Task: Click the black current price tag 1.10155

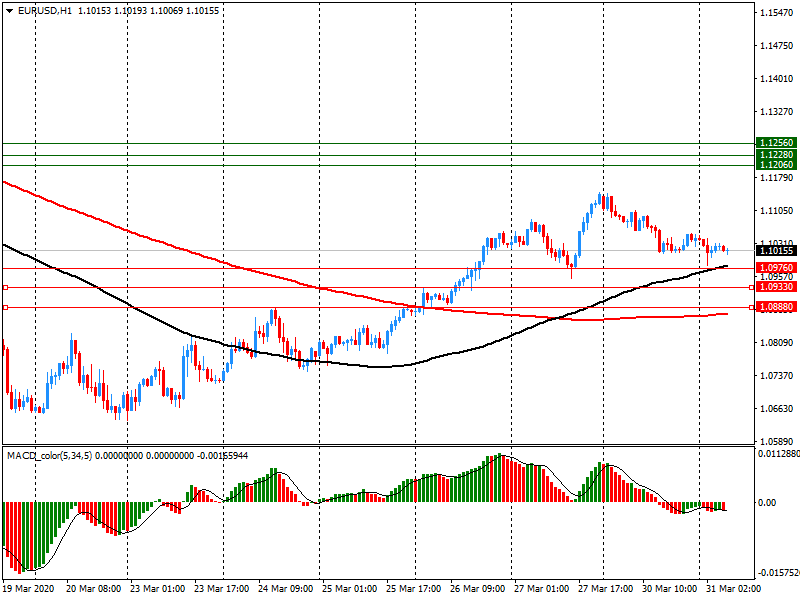Action: pos(776,251)
